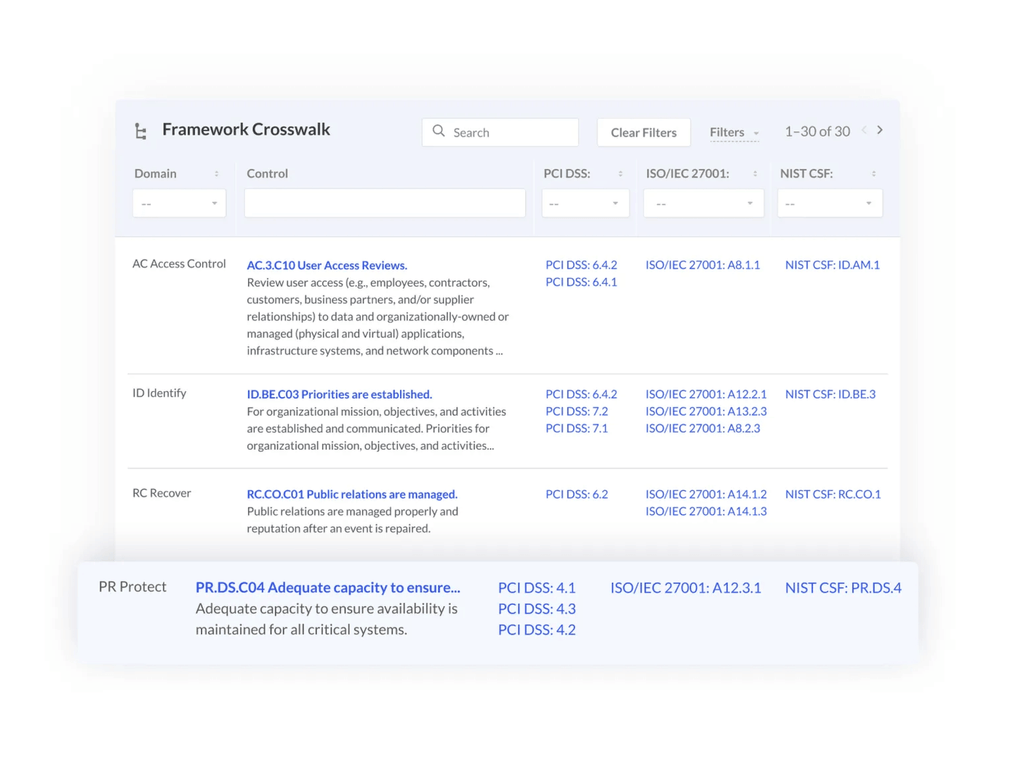The width and height of the screenshot is (1014, 761).
Task: Sort by NIST CSF column
Action: (x=873, y=174)
